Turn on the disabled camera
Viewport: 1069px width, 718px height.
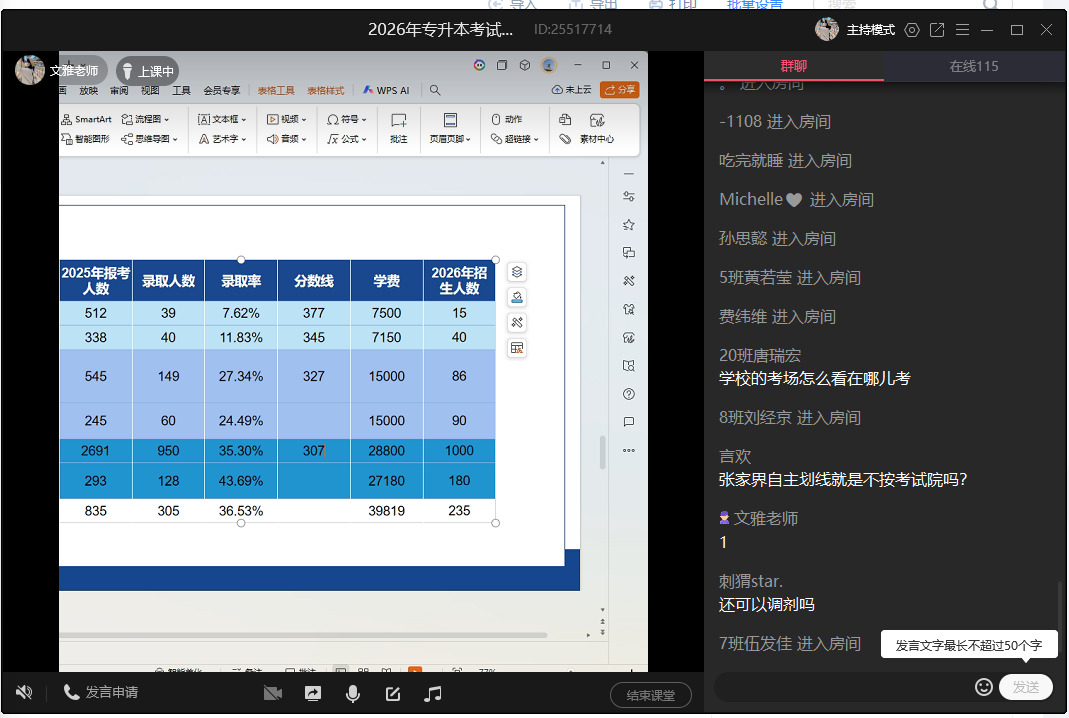pos(273,692)
